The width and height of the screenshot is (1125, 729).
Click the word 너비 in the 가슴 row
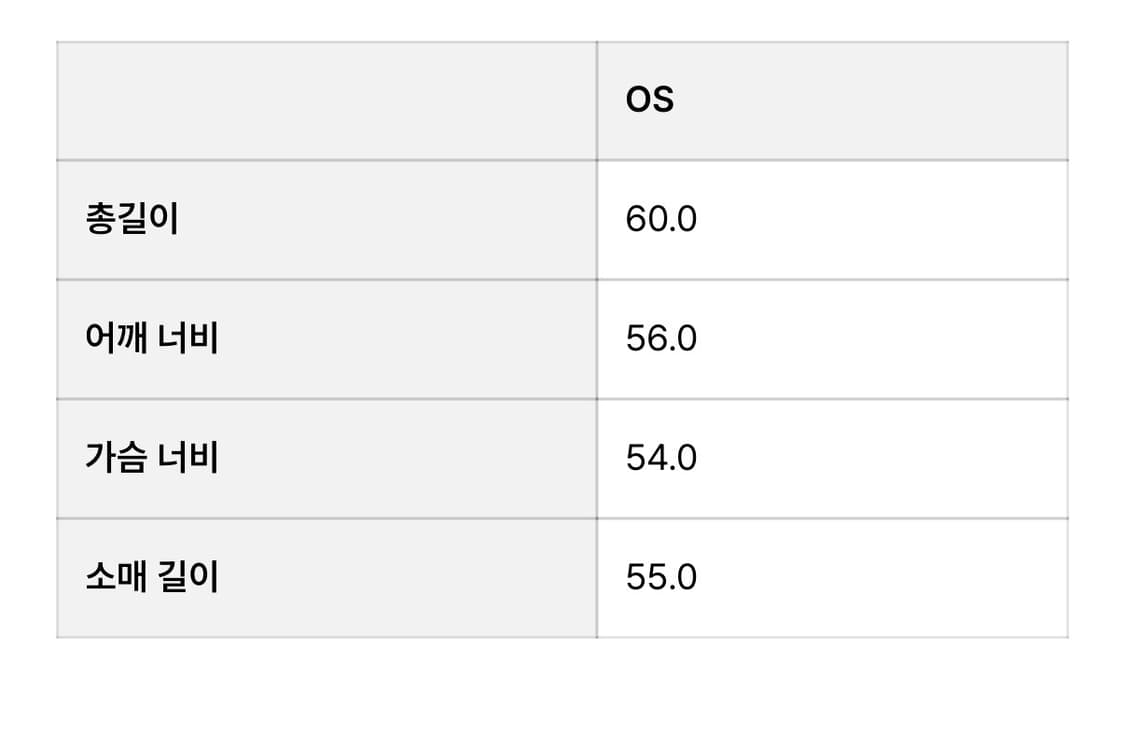[189, 458]
